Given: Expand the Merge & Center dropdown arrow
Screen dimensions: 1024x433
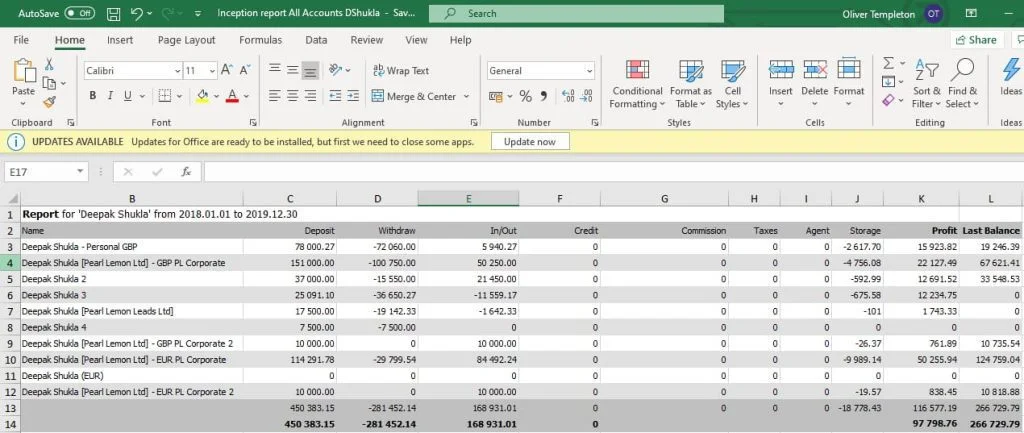Looking at the screenshot, I should click(466, 97).
